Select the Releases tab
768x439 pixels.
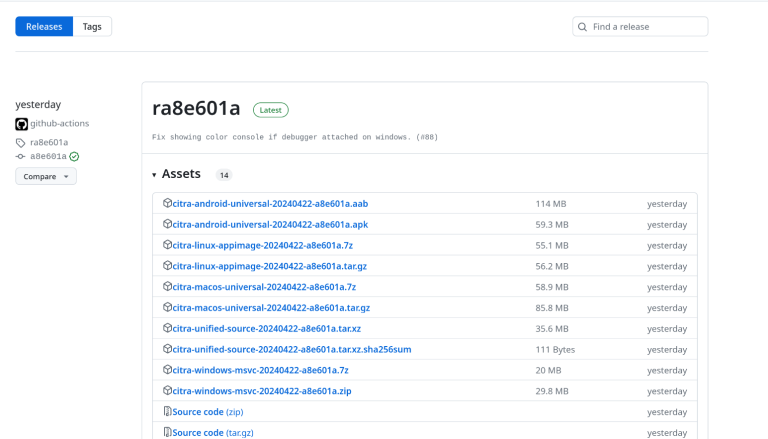[44, 27]
